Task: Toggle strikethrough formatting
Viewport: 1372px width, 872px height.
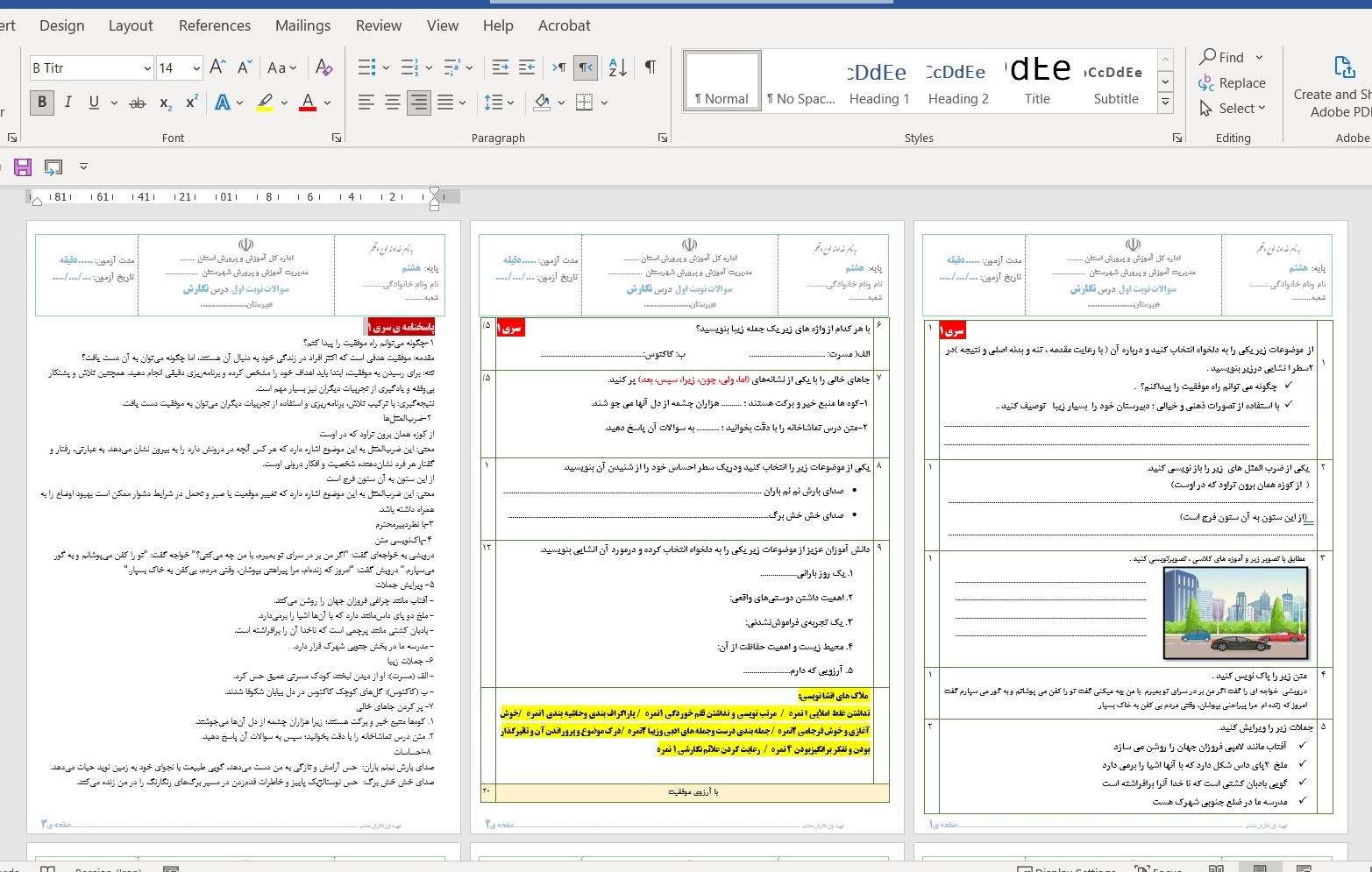Action: pyautogui.click(x=137, y=103)
